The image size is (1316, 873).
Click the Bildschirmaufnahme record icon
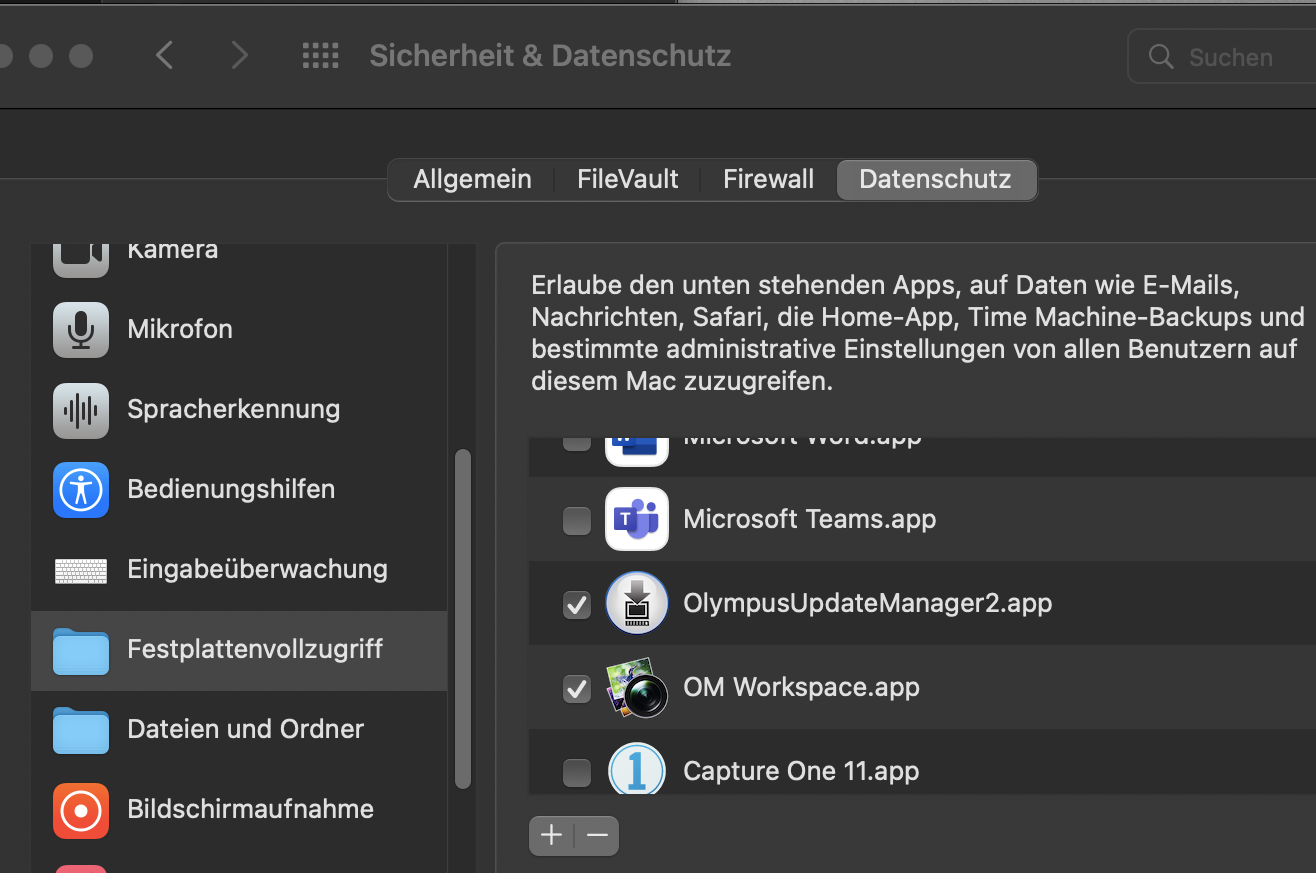81,810
